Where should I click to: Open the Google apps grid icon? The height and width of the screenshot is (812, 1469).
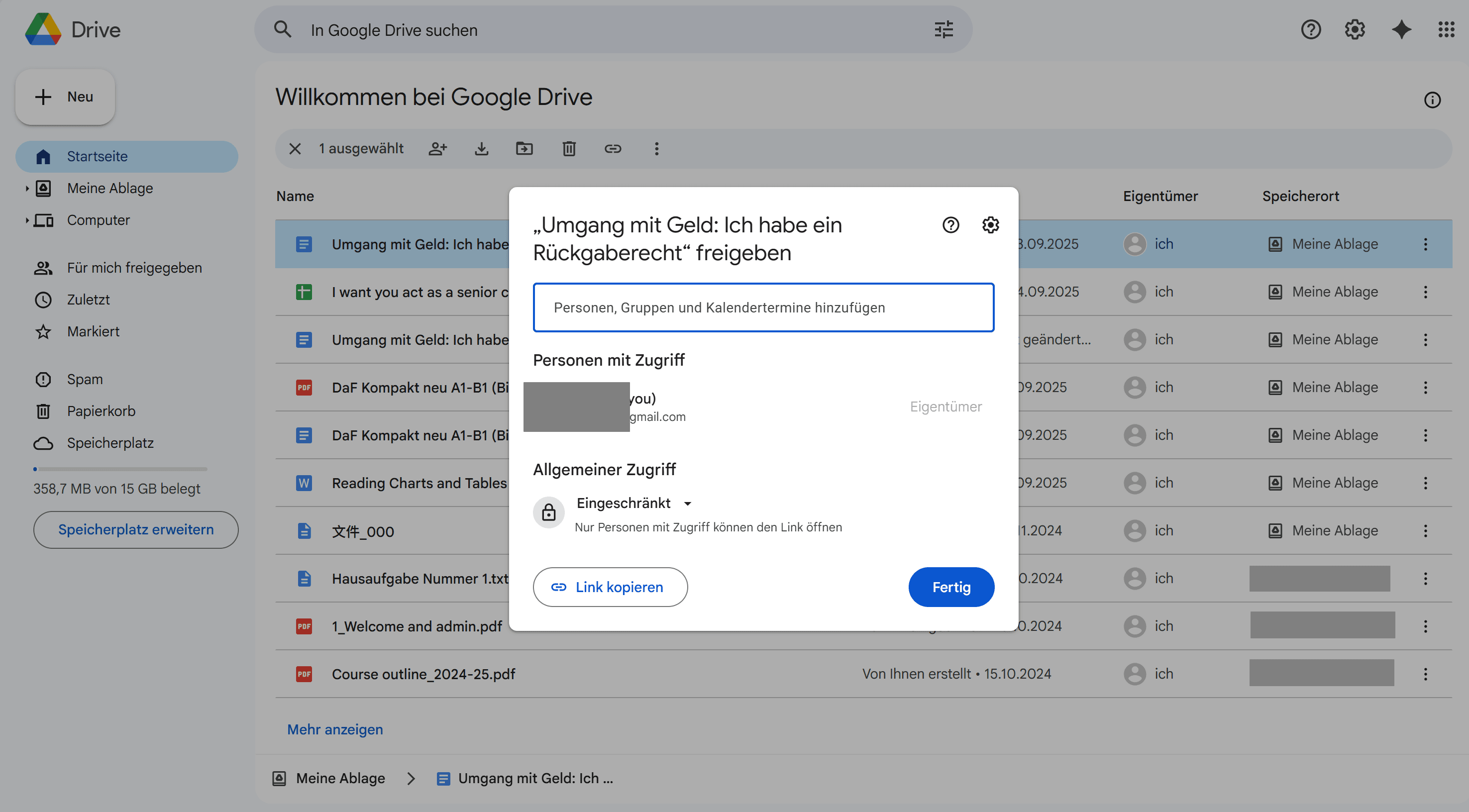(x=1446, y=29)
